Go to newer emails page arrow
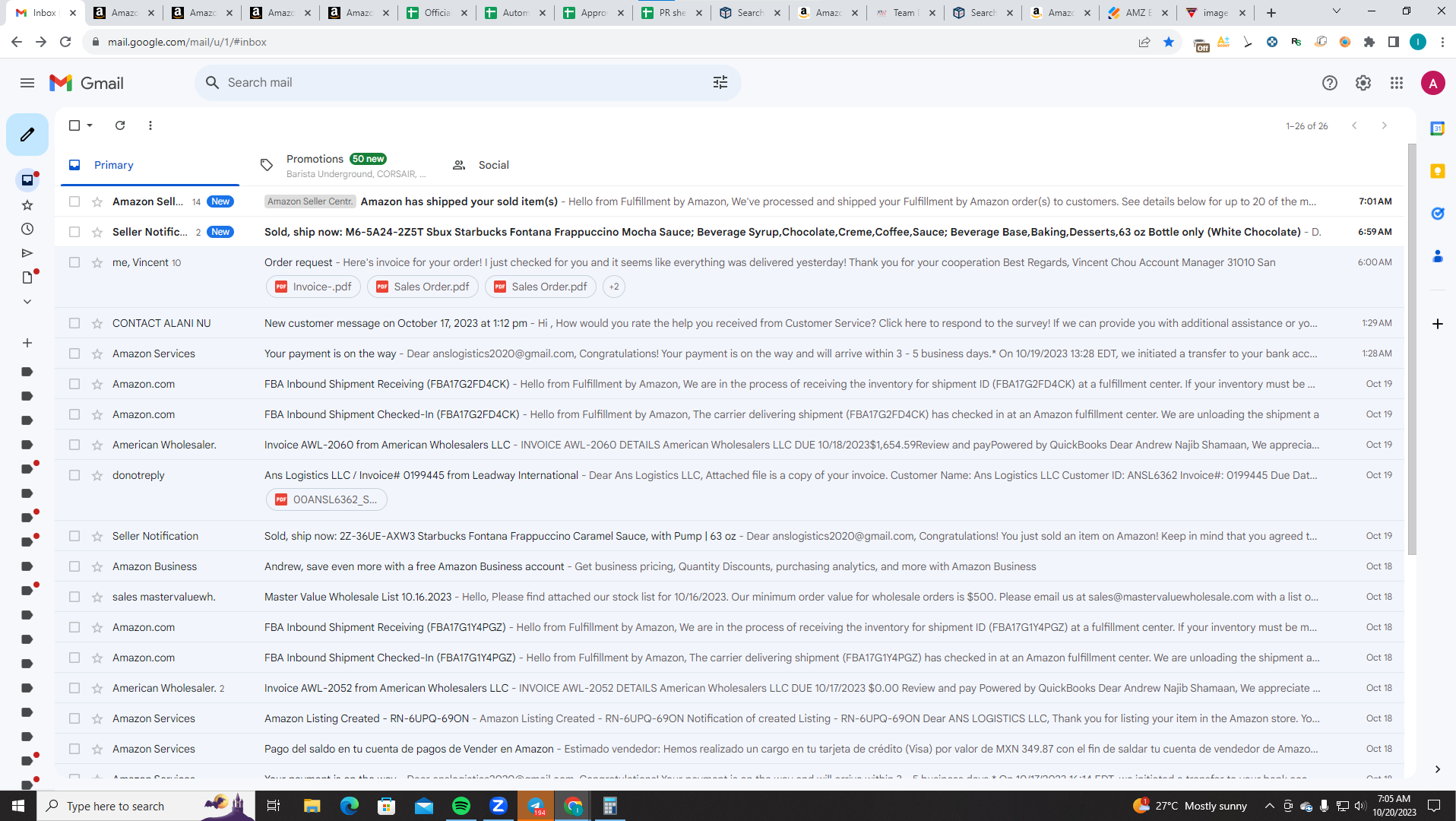The width and height of the screenshot is (1456, 821). pos(1354,125)
